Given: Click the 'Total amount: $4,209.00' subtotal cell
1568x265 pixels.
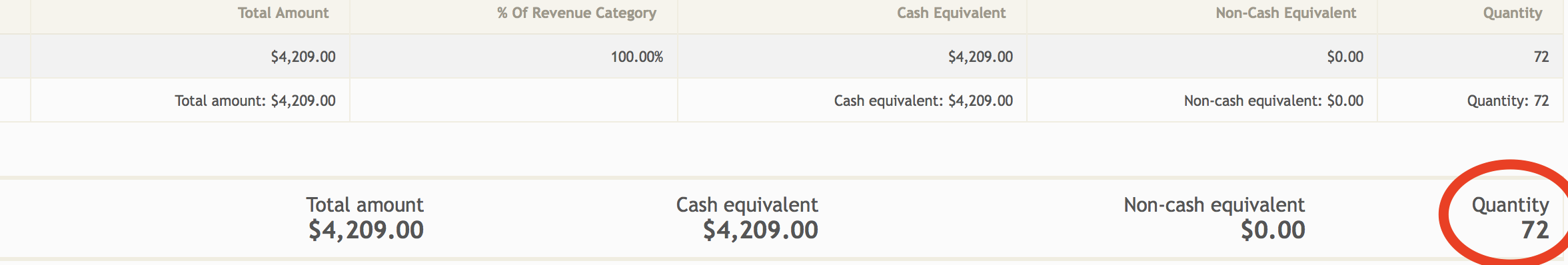Looking at the screenshot, I should 190,101.
